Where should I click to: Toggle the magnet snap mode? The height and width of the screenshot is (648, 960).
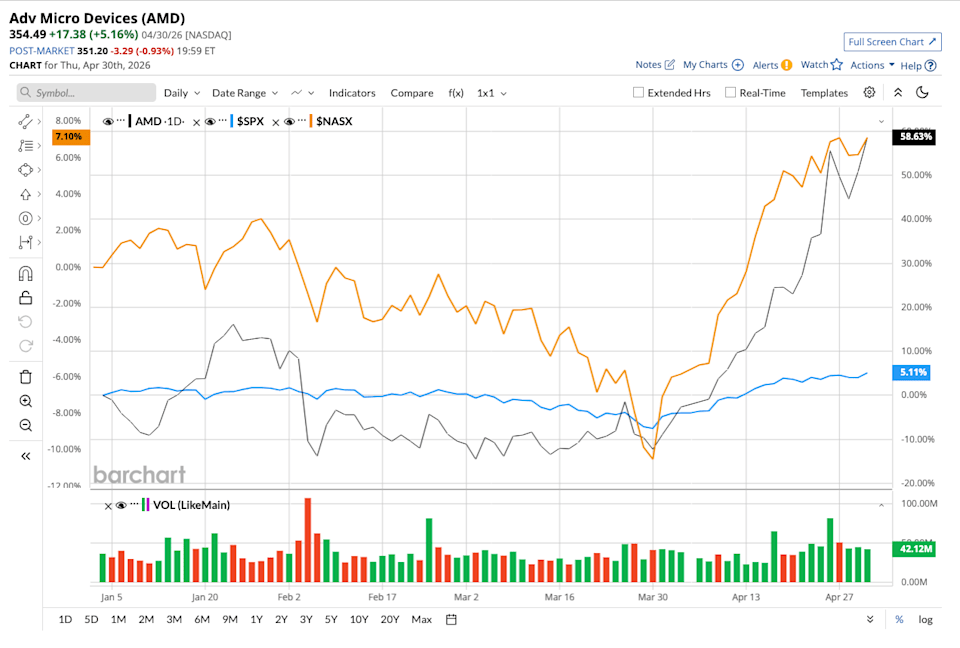tap(25, 273)
